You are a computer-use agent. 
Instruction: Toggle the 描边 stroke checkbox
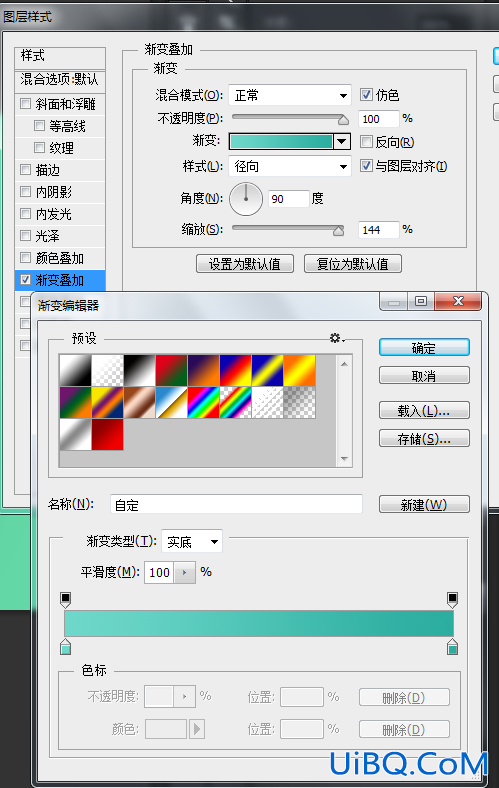click(25, 169)
